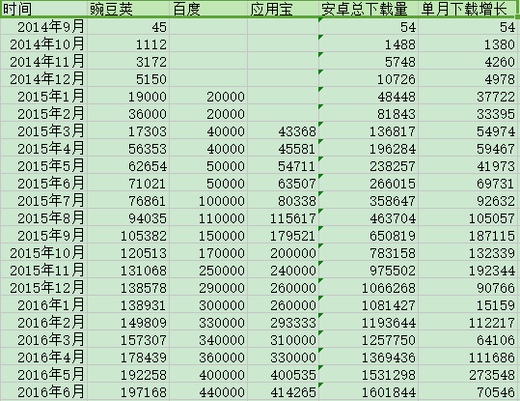The height and width of the screenshot is (401, 520).
Task: Click the 2015年3月 row label
Action: [x=44, y=131]
